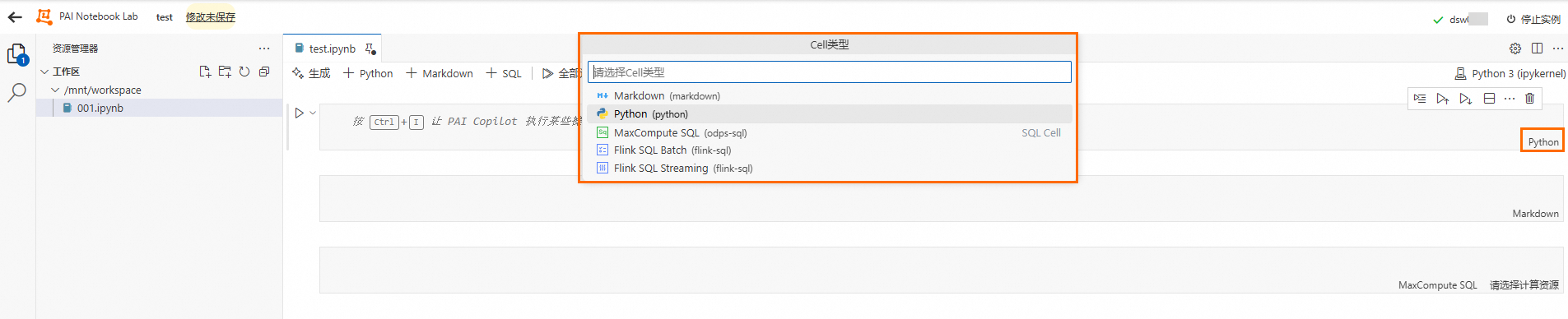The image size is (1568, 319).
Task: Toggle the split editor layout icon
Action: tap(1537, 49)
